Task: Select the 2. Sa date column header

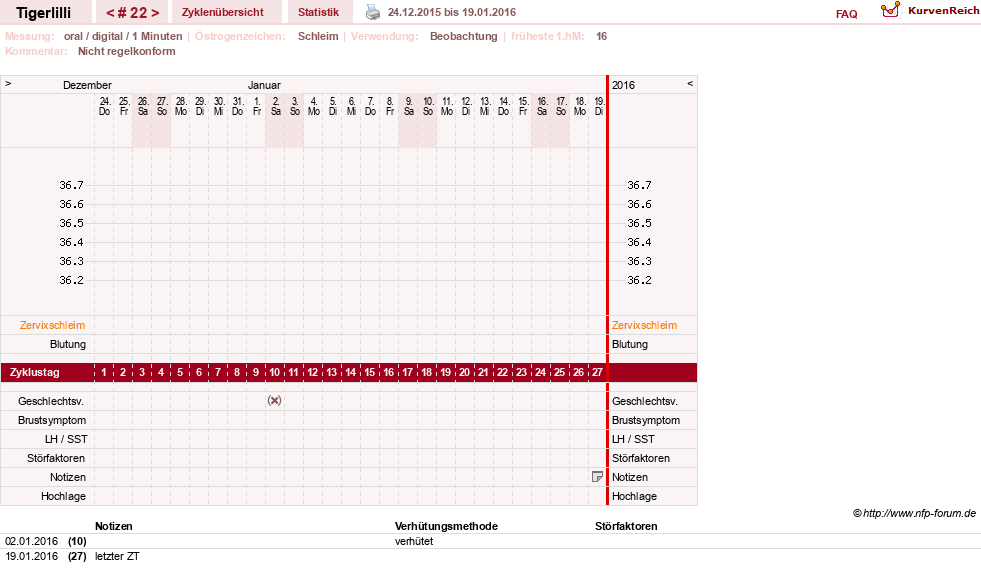Action: 275,106
